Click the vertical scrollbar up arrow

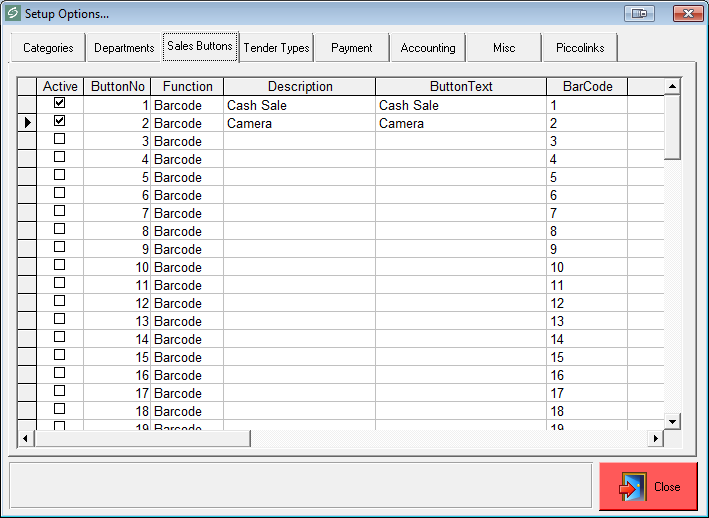[673, 87]
